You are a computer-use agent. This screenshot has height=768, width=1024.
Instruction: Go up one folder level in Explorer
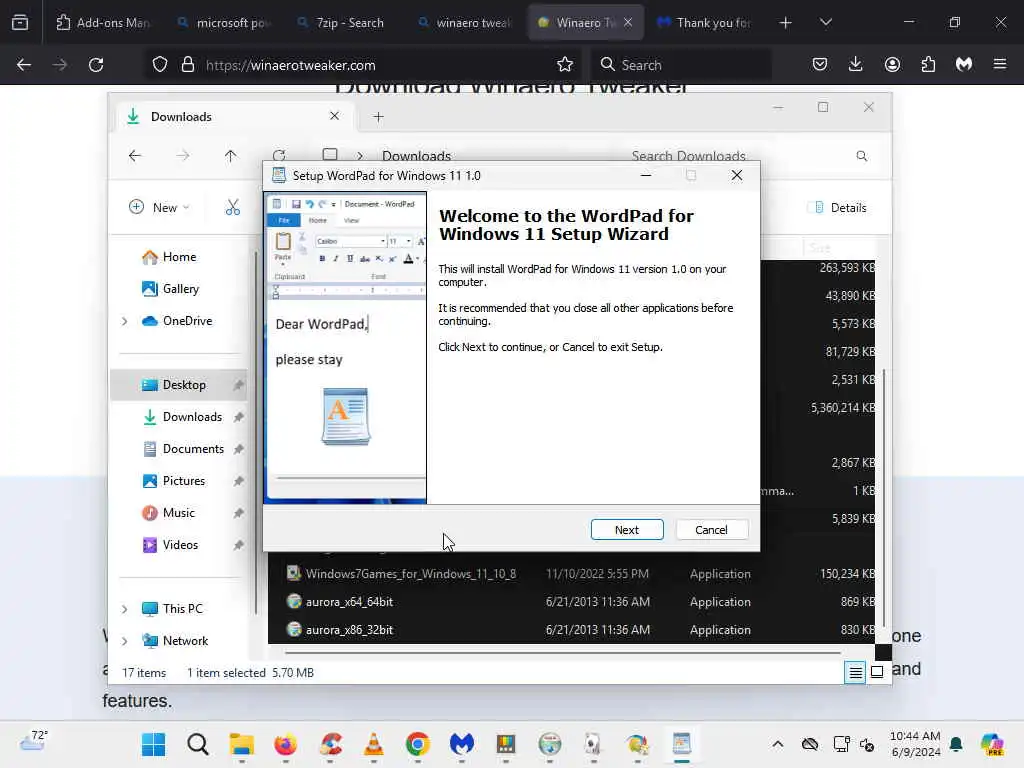point(231,155)
